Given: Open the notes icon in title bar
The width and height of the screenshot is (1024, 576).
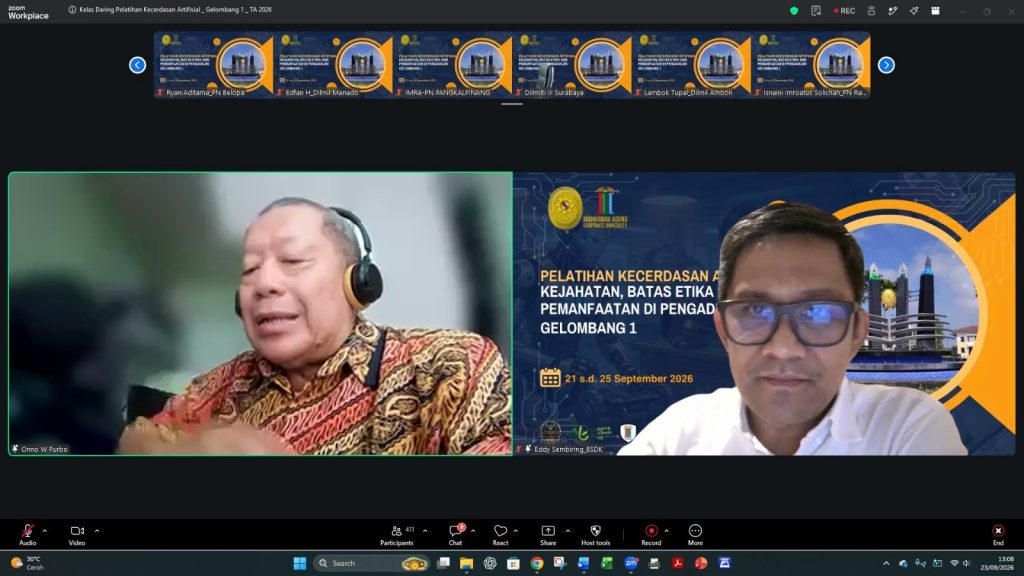Looking at the screenshot, I should pyautogui.click(x=816, y=10).
